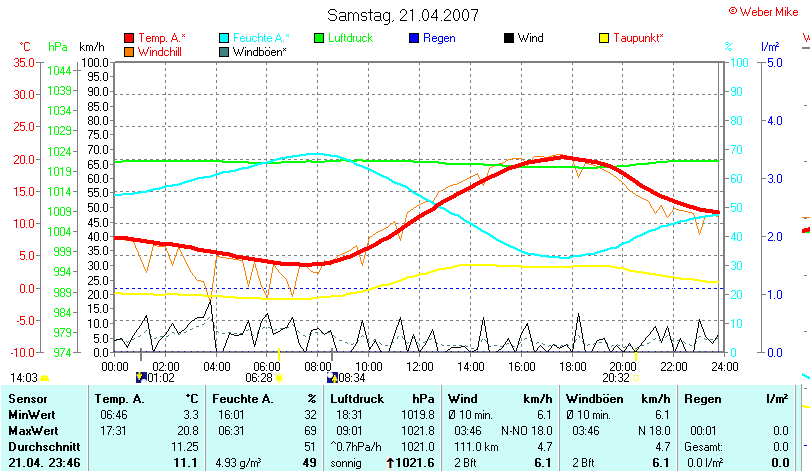Click the green hPa axis unit label
This screenshot has height=471, width=810.
coord(58,47)
